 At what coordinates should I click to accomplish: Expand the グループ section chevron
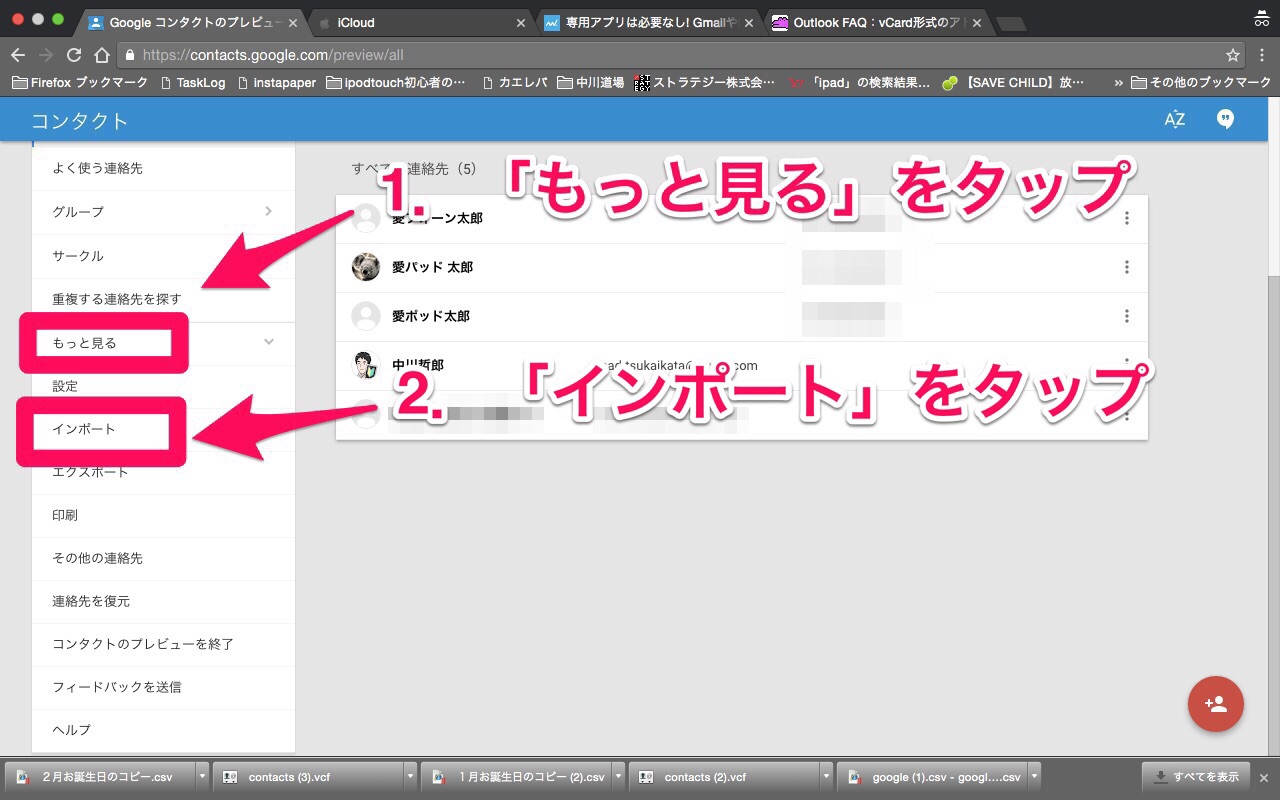pyautogui.click(x=268, y=211)
